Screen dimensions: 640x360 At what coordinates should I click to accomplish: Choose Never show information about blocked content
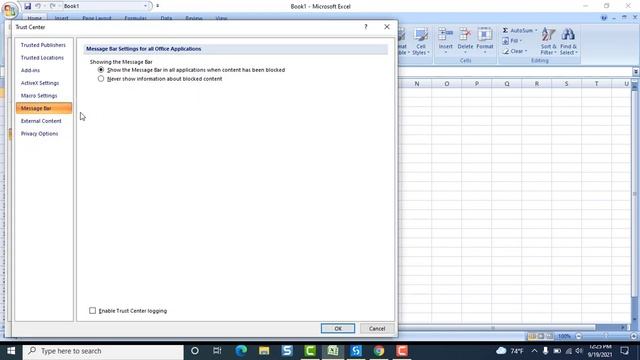(x=101, y=79)
